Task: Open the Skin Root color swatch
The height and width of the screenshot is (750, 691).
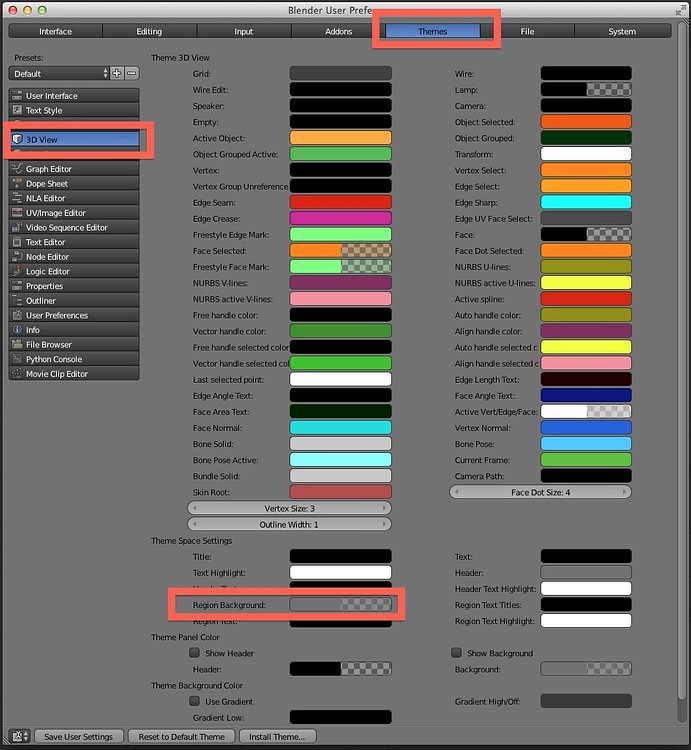Action: coord(340,492)
